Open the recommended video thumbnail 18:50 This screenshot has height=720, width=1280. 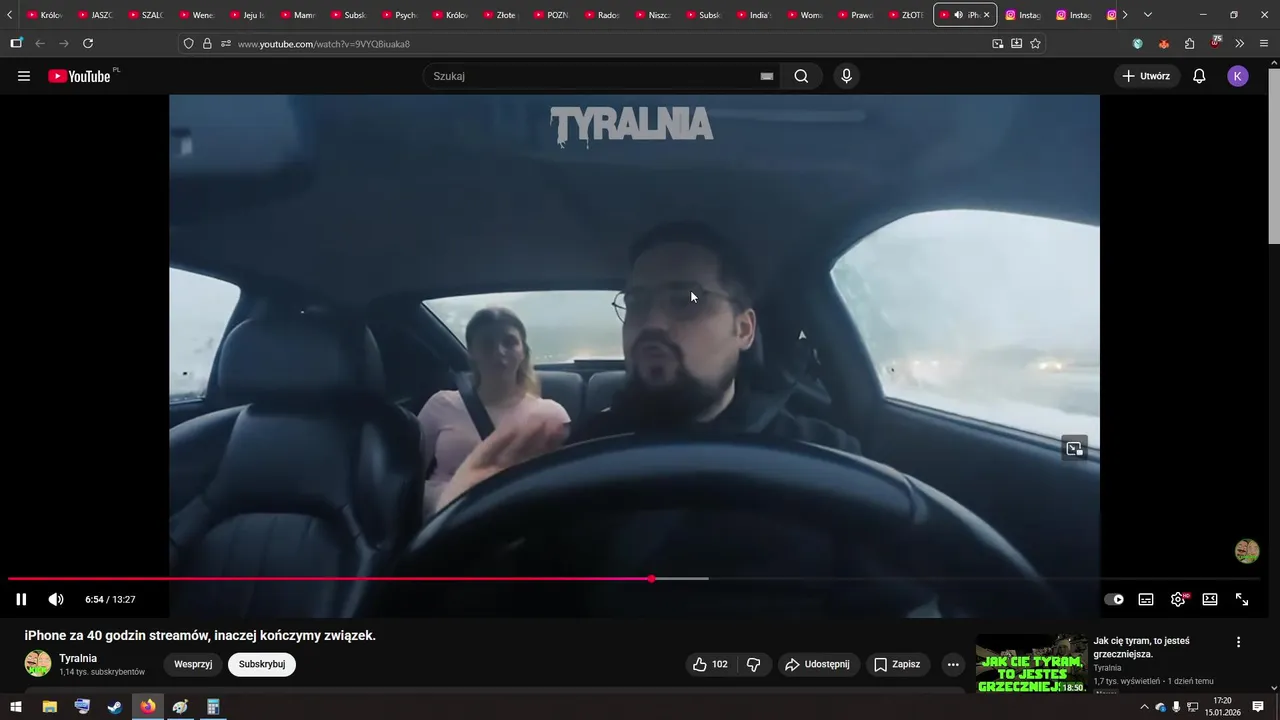1031,664
